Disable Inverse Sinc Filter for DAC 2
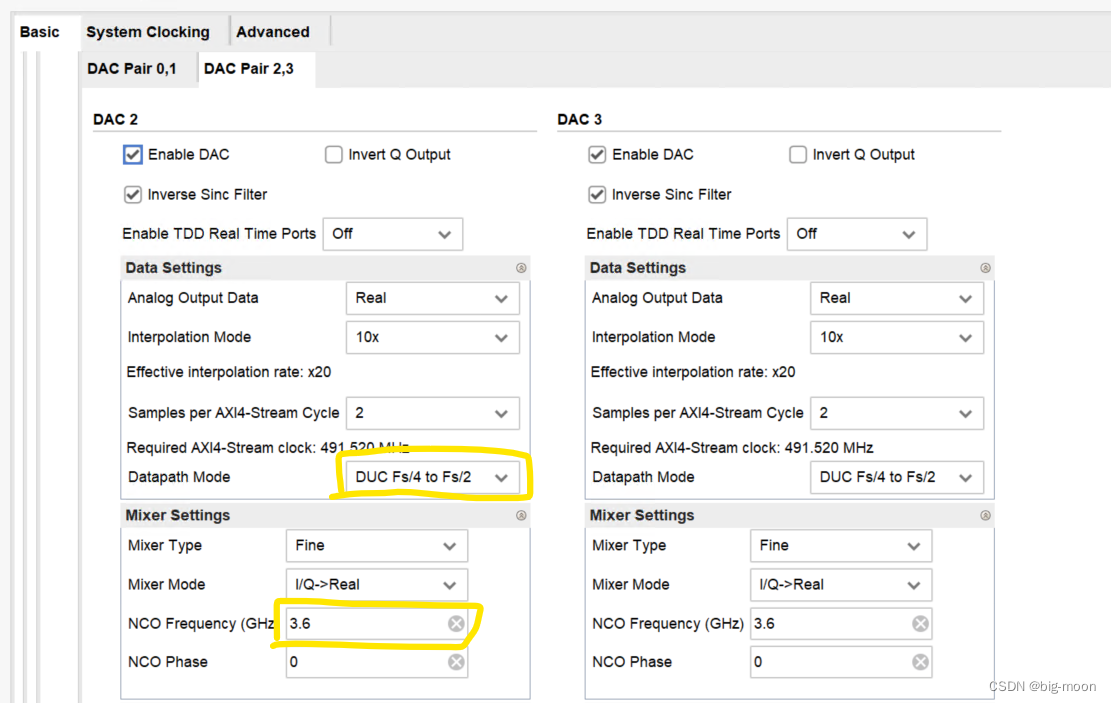The width and height of the screenshot is (1111, 703). [133, 194]
